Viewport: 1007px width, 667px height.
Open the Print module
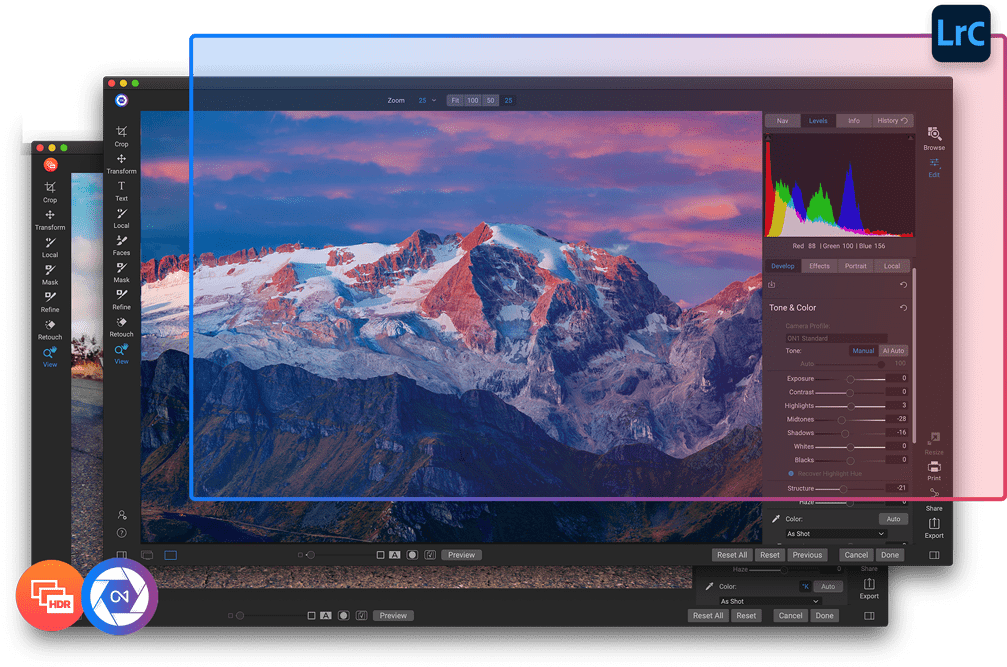tap(934, 471)
